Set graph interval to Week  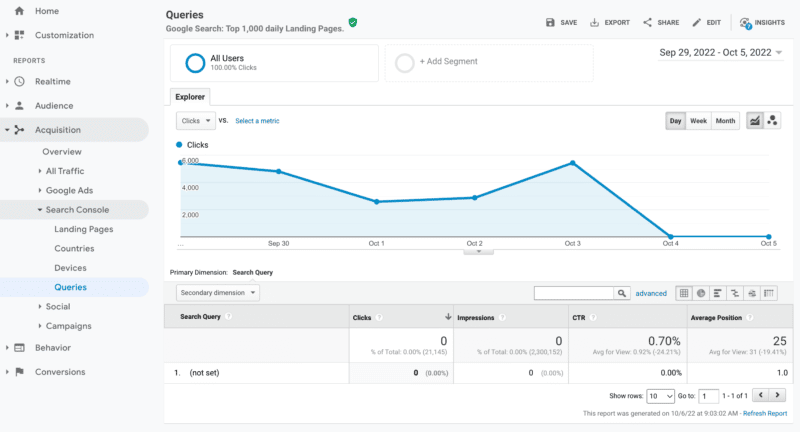(x=698, y=121)
